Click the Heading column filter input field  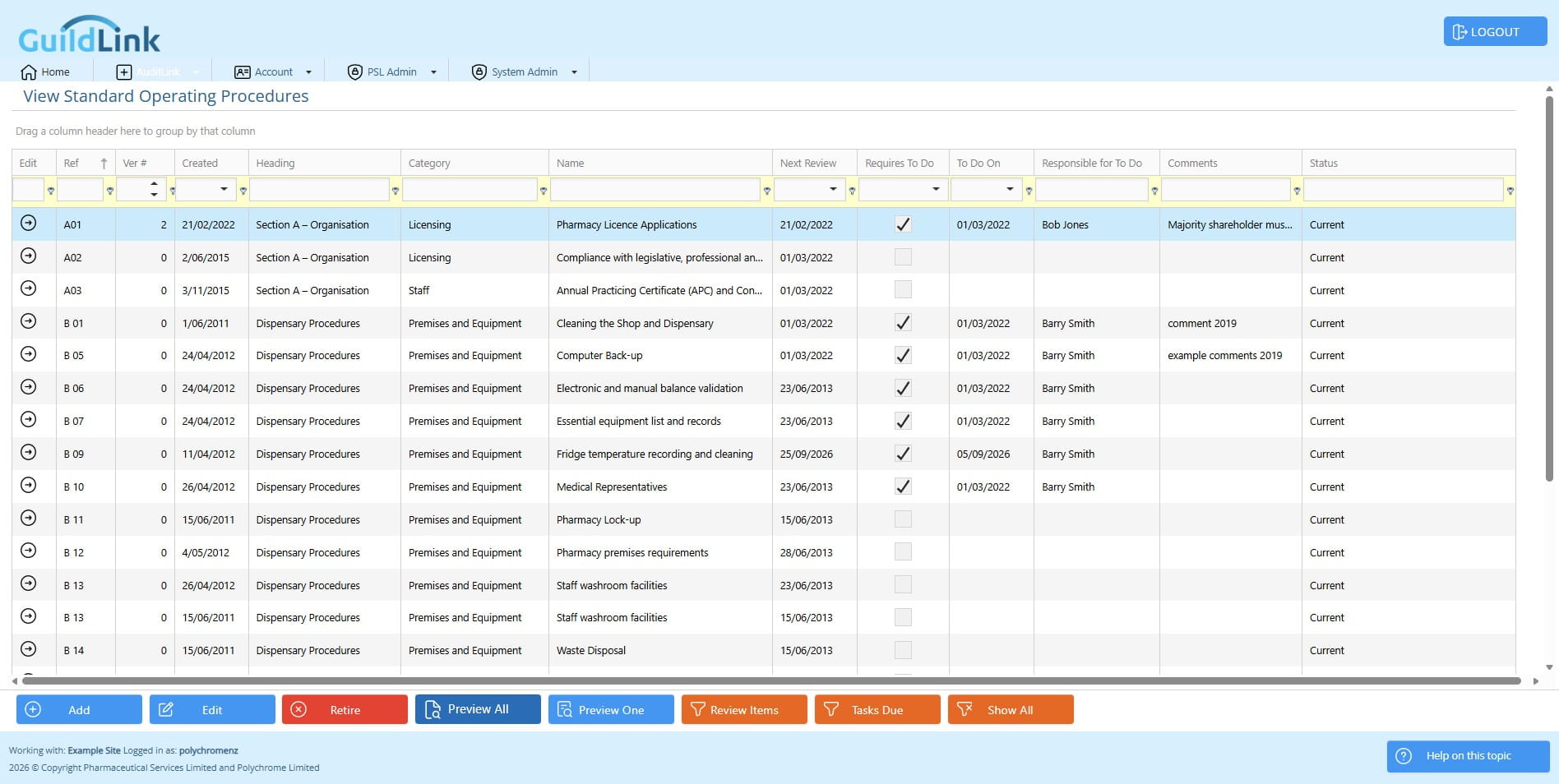(319, 190)
